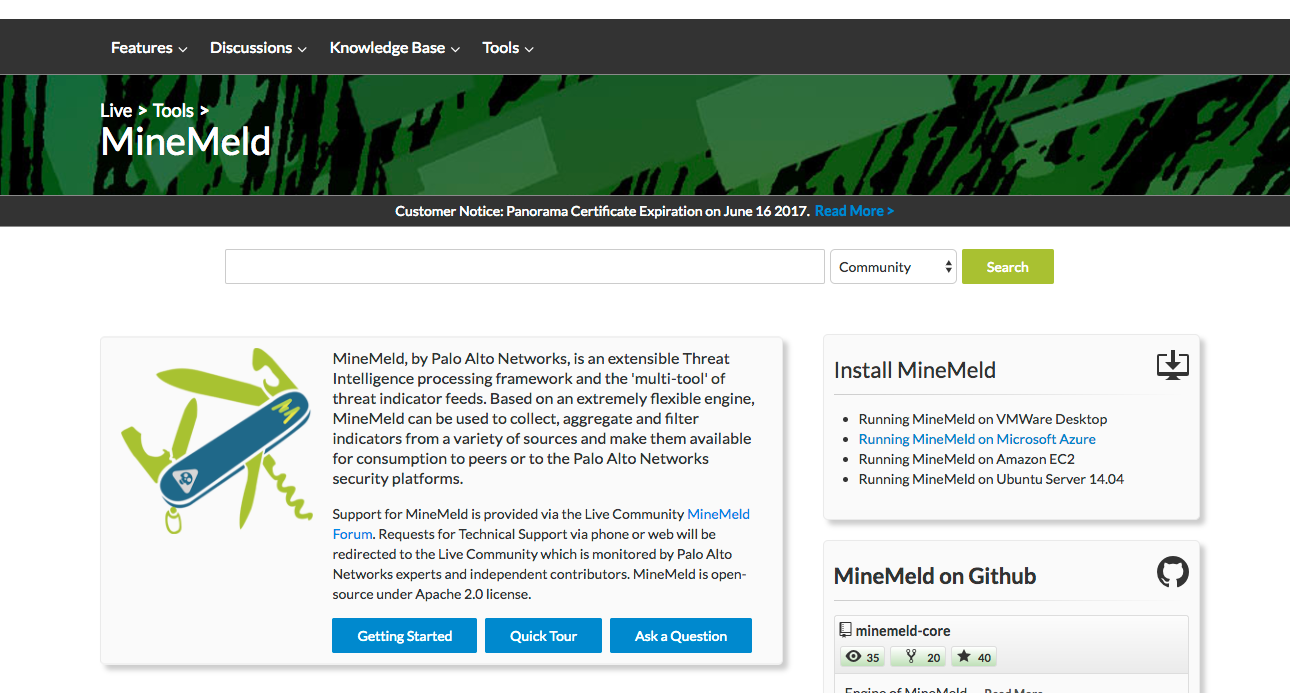Follow the Read More link in customer notice

pyautogui.click(x=854, y=211)
